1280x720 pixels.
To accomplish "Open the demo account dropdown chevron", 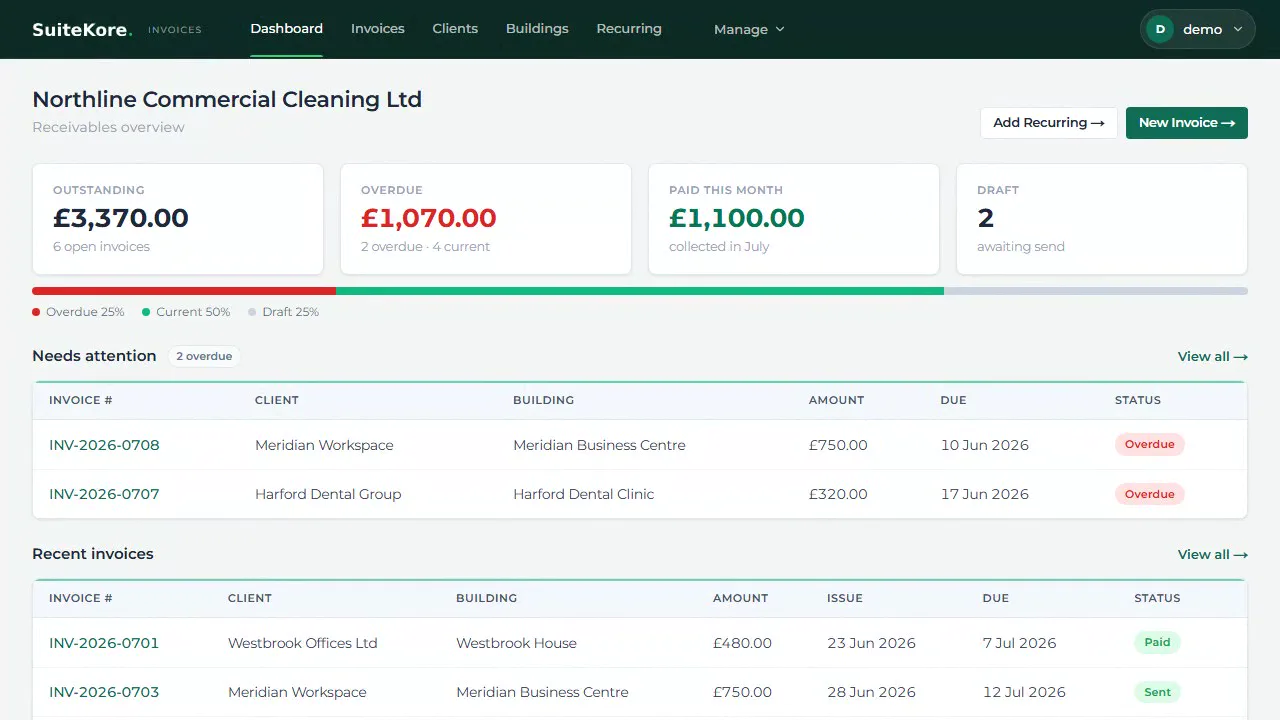I will coord(1238,29).
